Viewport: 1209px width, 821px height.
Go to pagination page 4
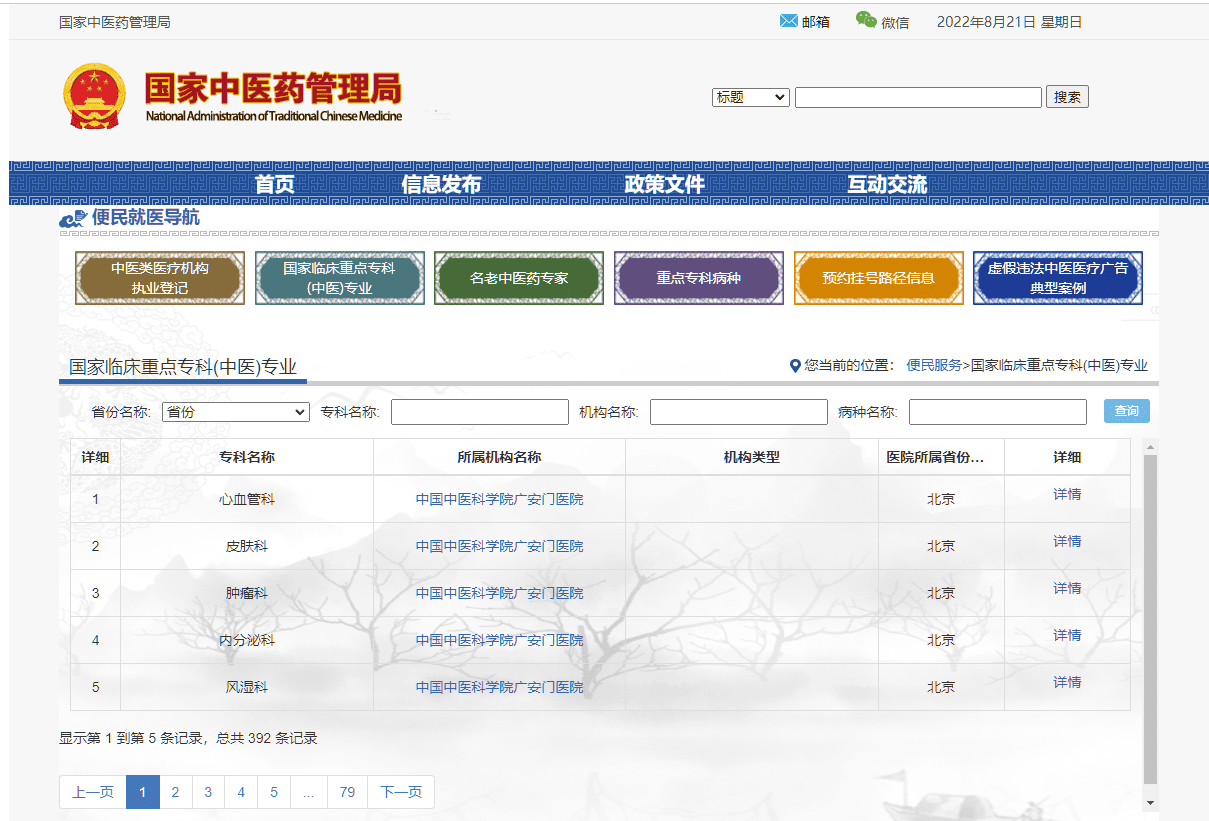point(241,792)
